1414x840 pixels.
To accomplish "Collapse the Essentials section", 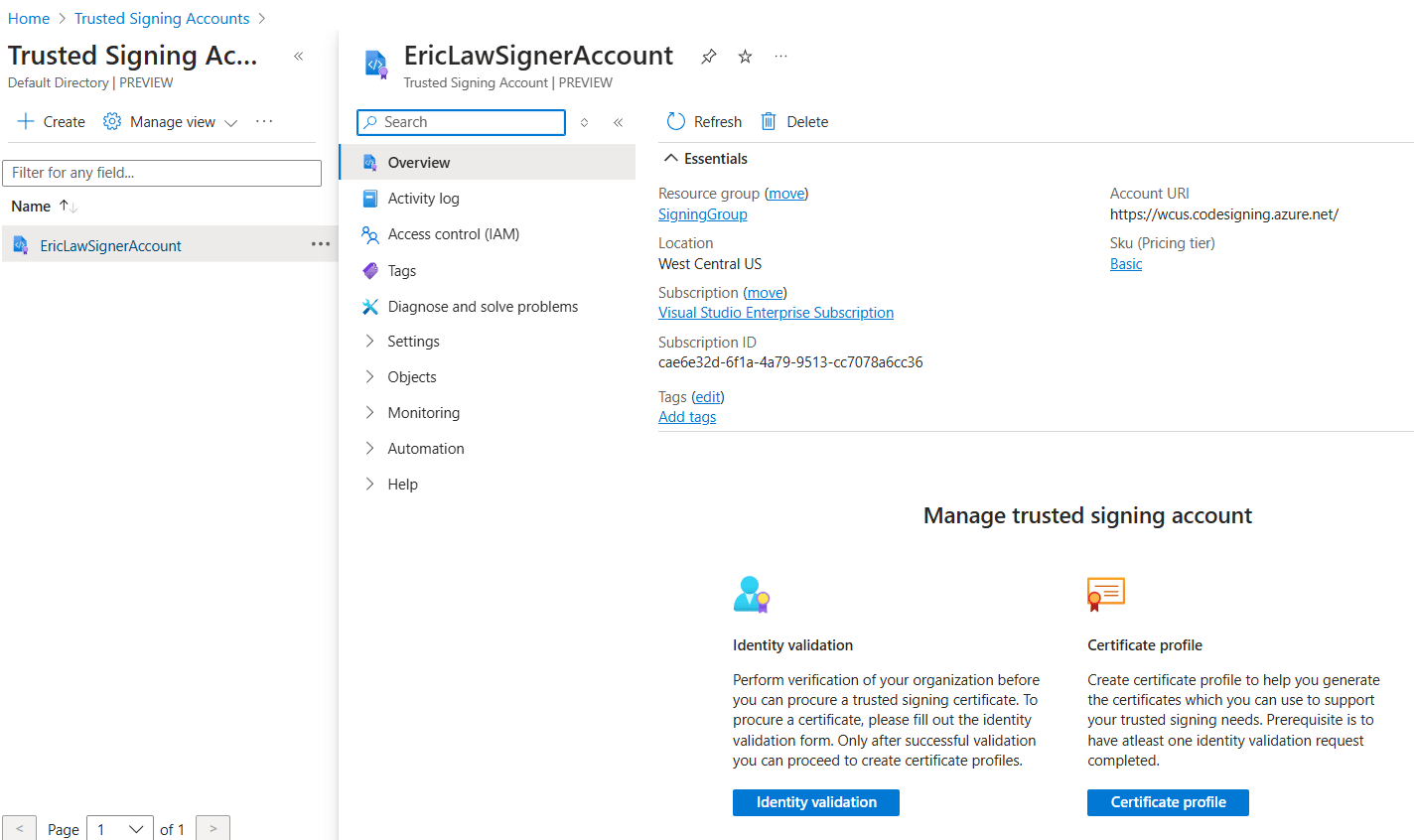I will [x=671, y=158].
